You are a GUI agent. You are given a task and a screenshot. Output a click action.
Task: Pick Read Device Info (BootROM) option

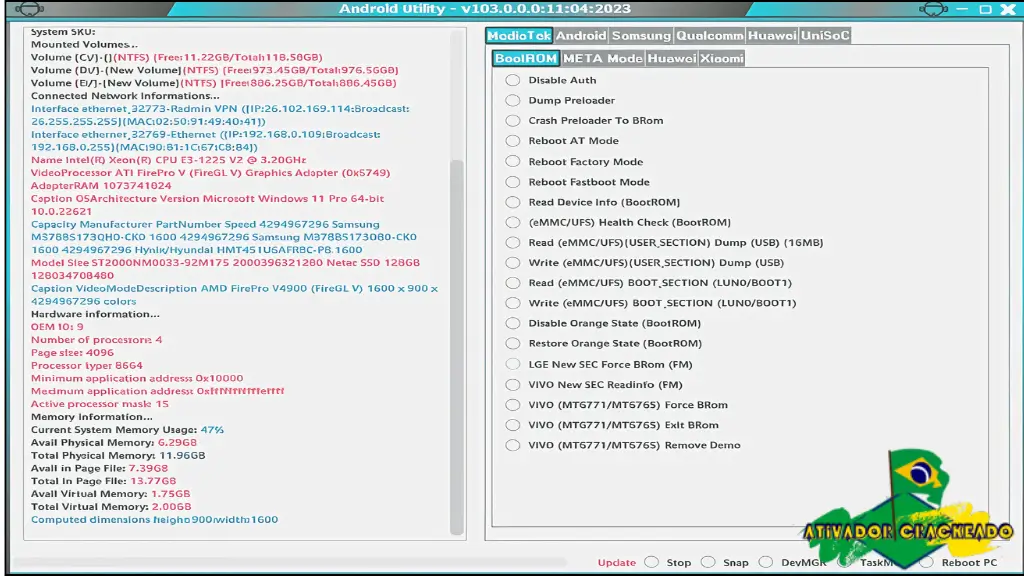click(513, 202)
